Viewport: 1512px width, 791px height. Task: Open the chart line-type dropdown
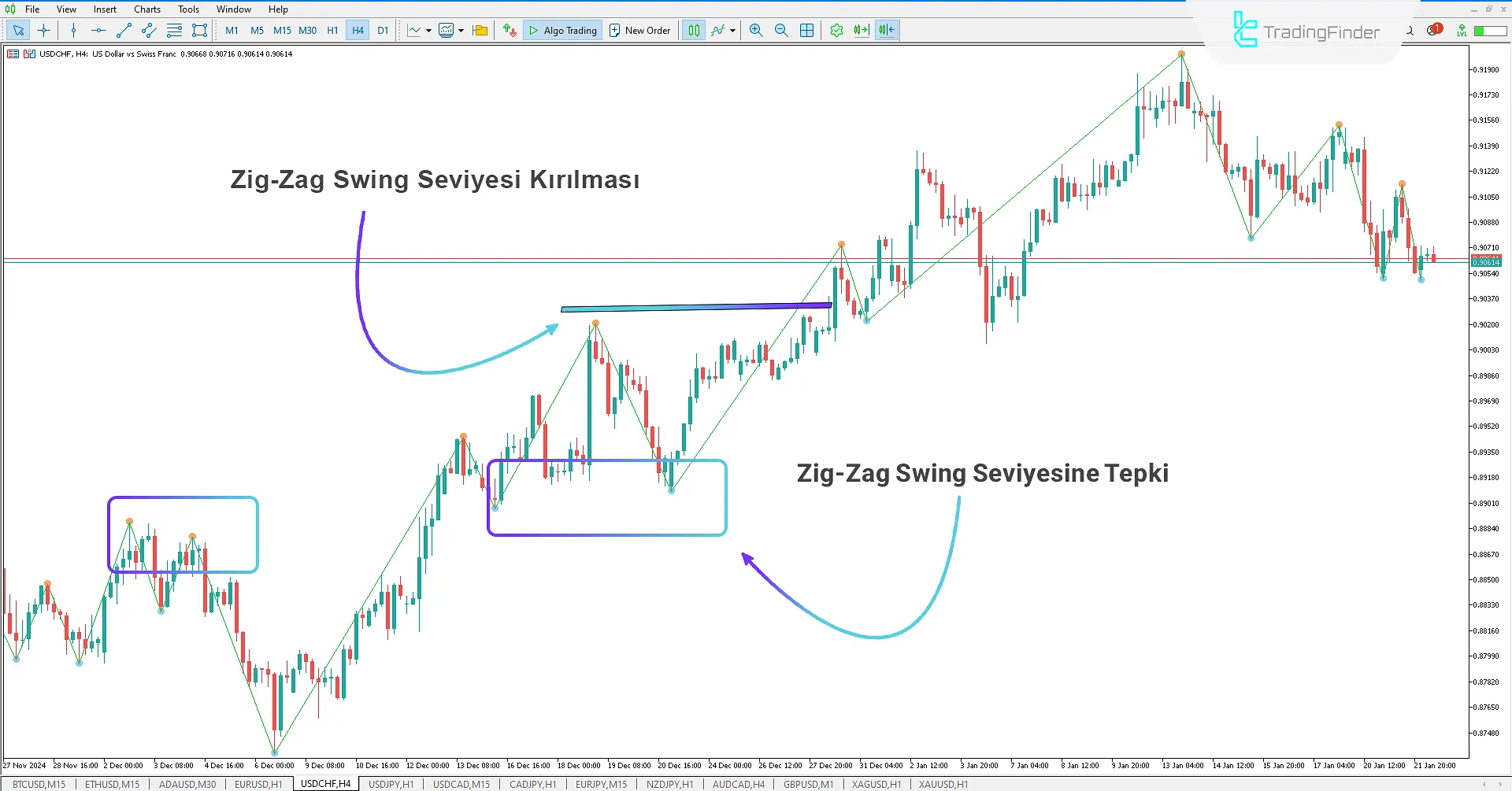click(x=429, y=31)
